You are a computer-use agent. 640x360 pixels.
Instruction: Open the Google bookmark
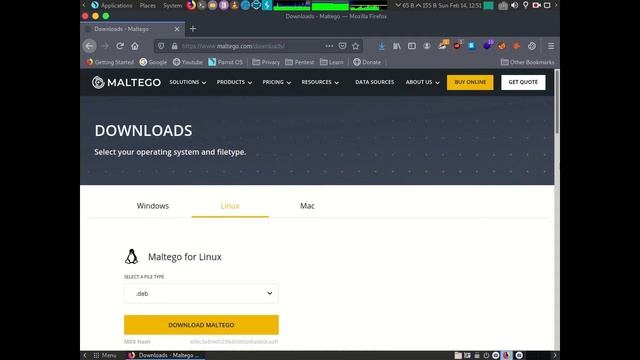point(153,62)
